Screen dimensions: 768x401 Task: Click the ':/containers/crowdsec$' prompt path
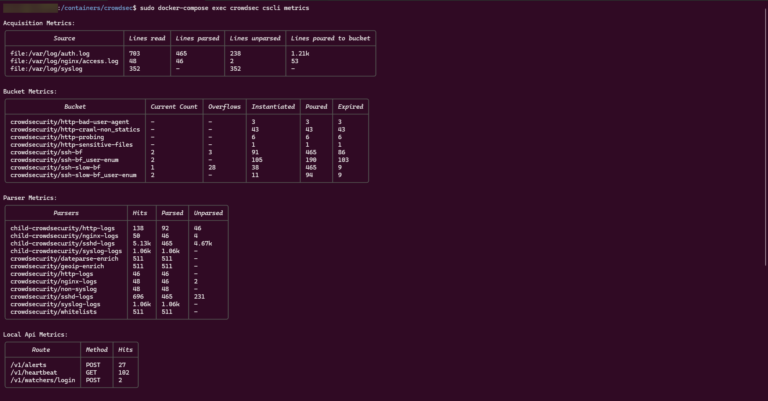click(x=97, y=8)
